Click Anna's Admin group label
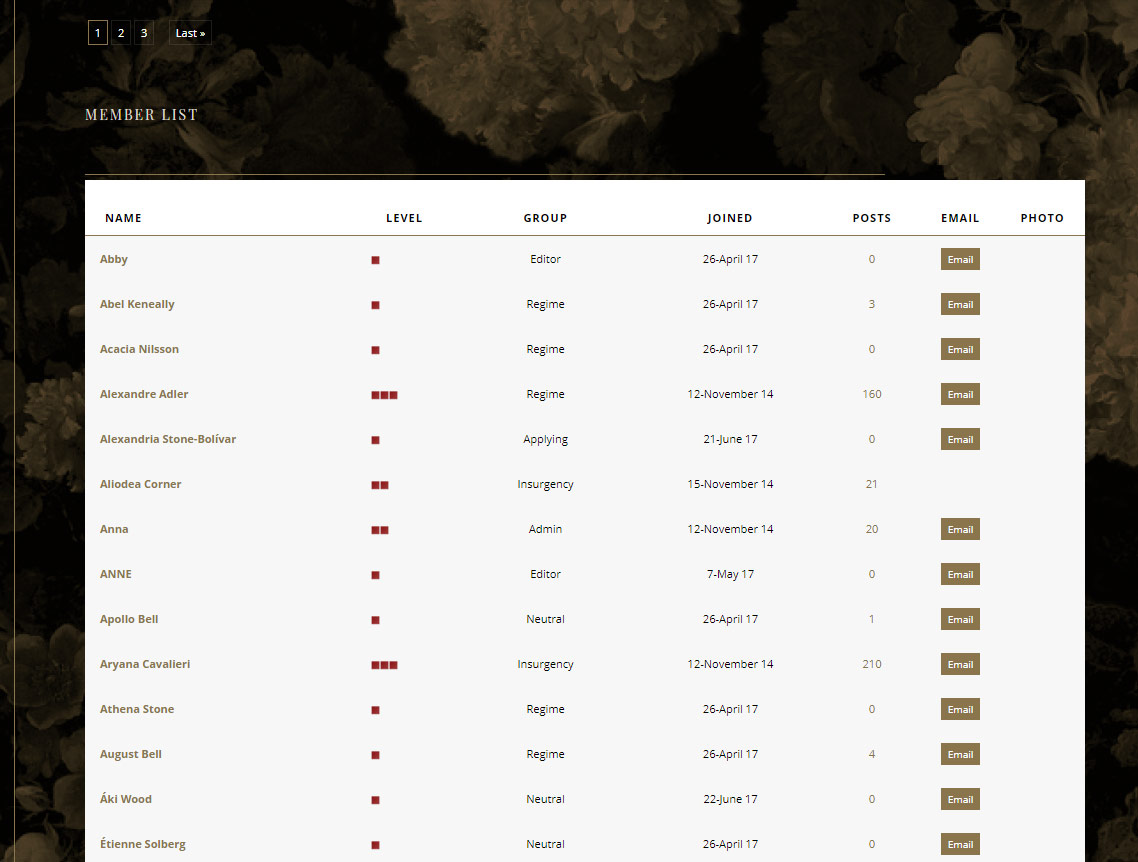 coord(545,529)
